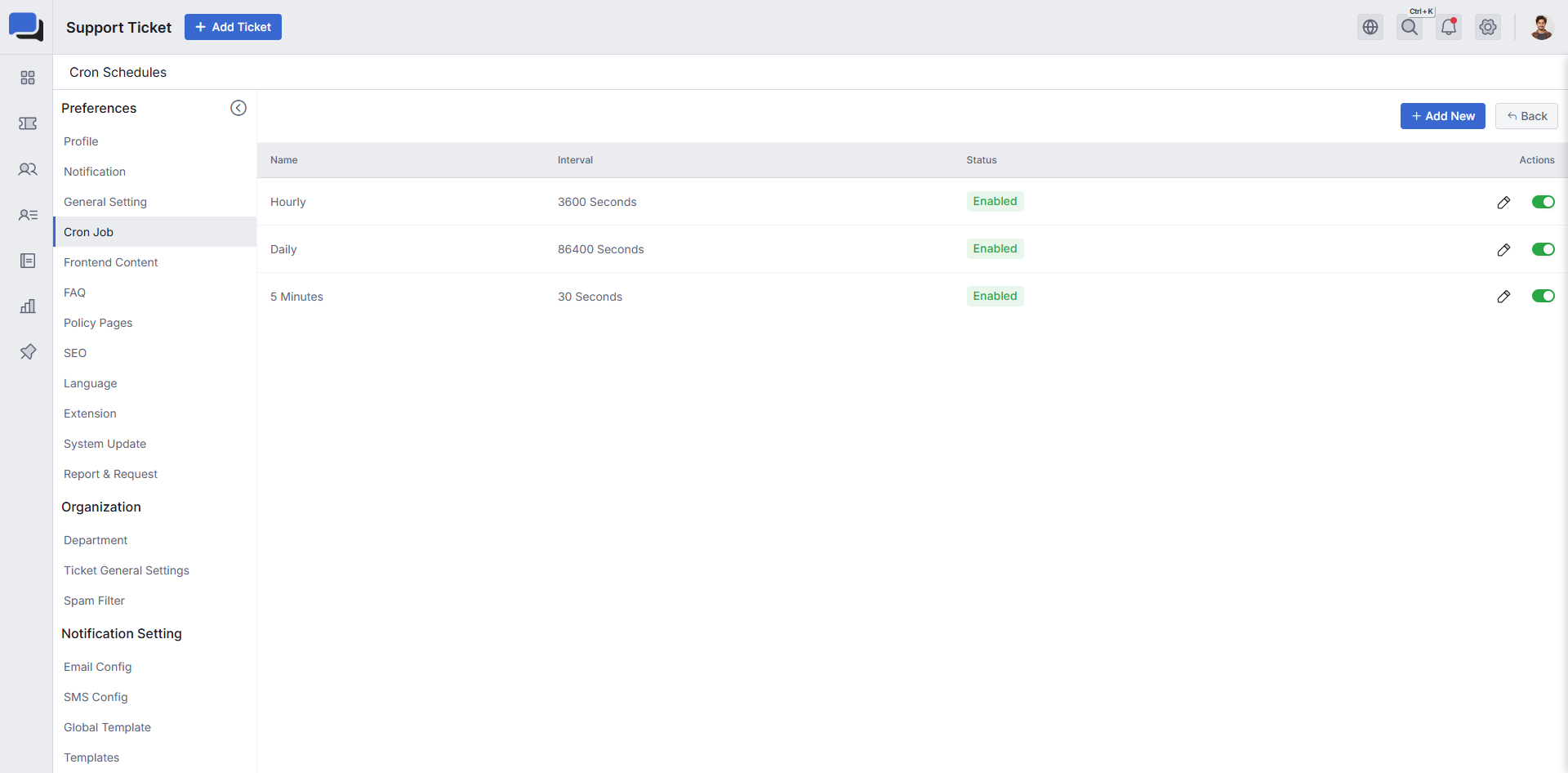Edit the Daily cron schedule

pyautogui.click(x=1503, y=249)
